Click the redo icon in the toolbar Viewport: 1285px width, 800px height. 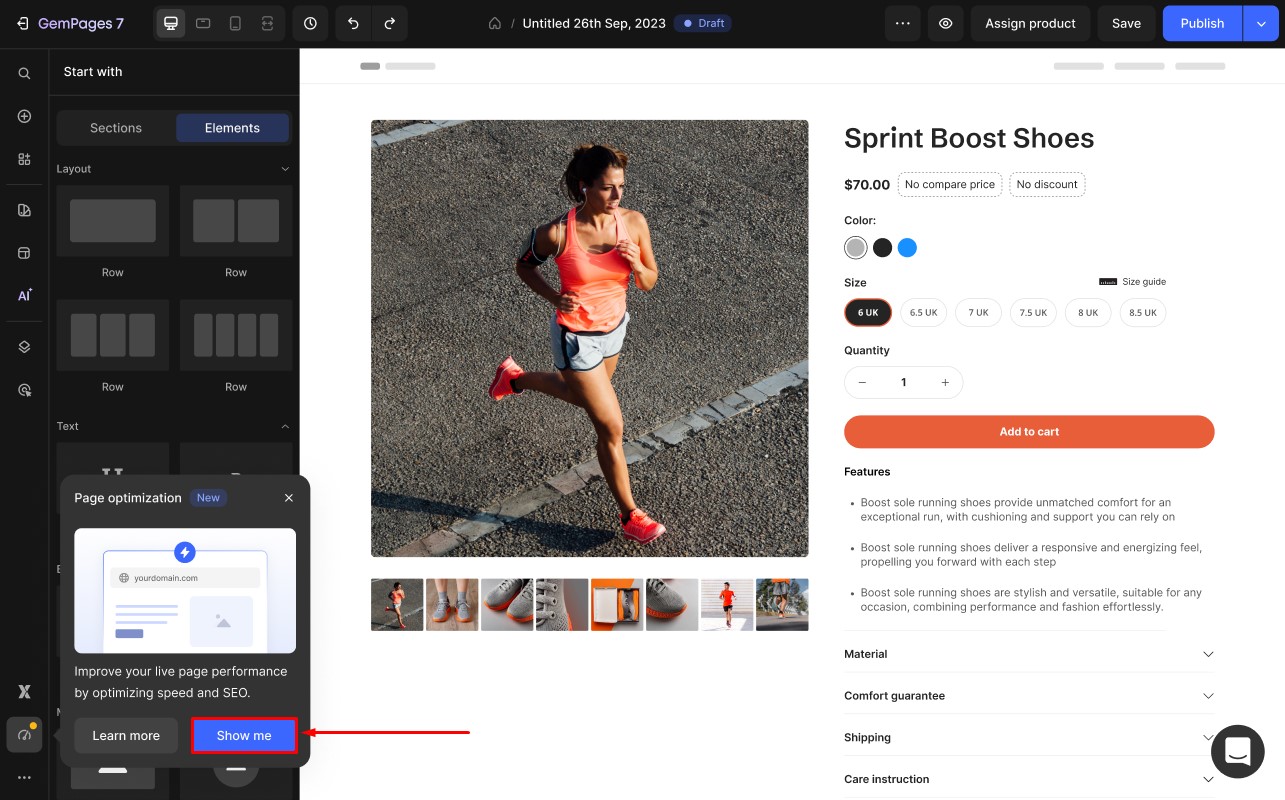coord(389,23)
